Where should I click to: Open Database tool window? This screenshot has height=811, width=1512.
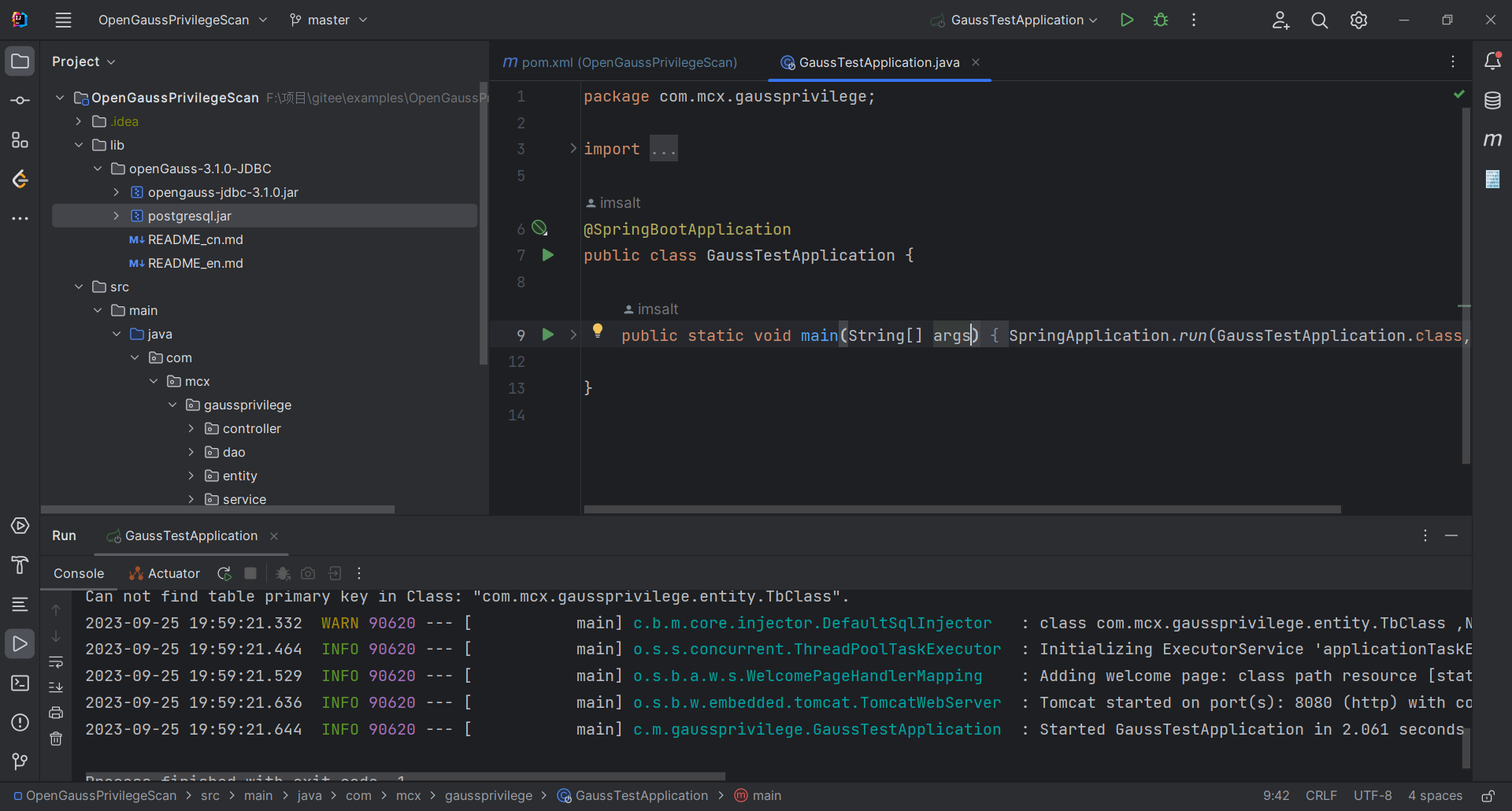(x=1492, y=101)
